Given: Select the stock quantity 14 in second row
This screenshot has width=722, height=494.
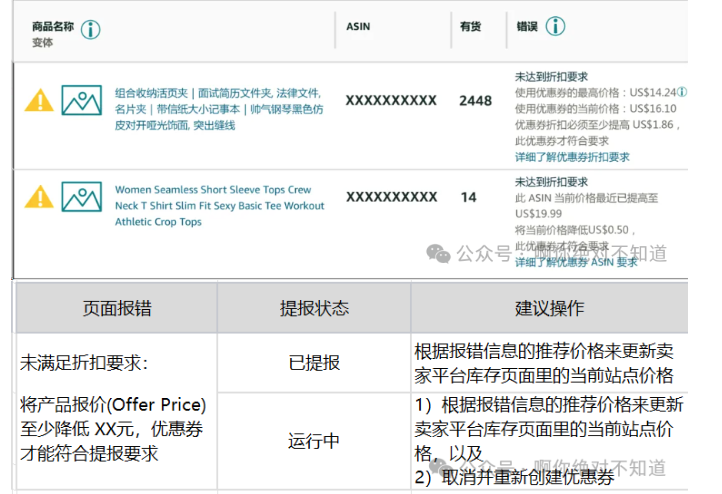Looking at the screenshot, I should click(x=468, y=197).
